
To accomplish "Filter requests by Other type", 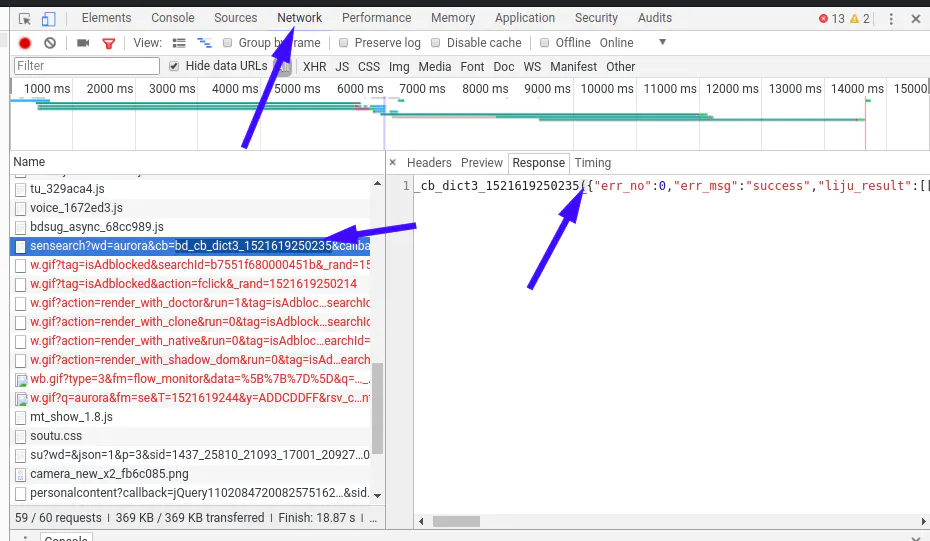I will click(620, 66).
